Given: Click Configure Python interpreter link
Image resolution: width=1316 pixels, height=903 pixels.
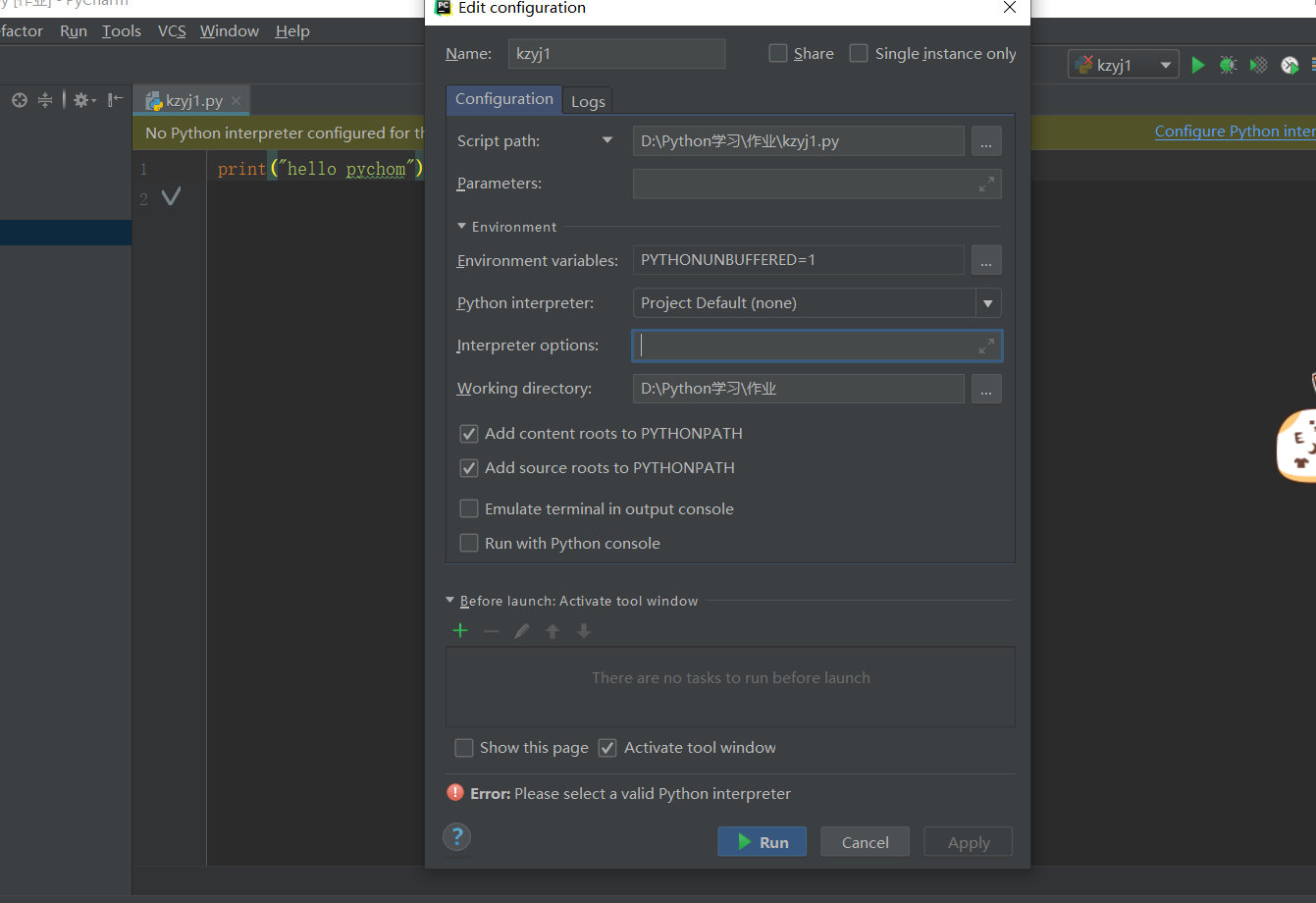Looking at the screenshot, I should [x=1236, y=132].
